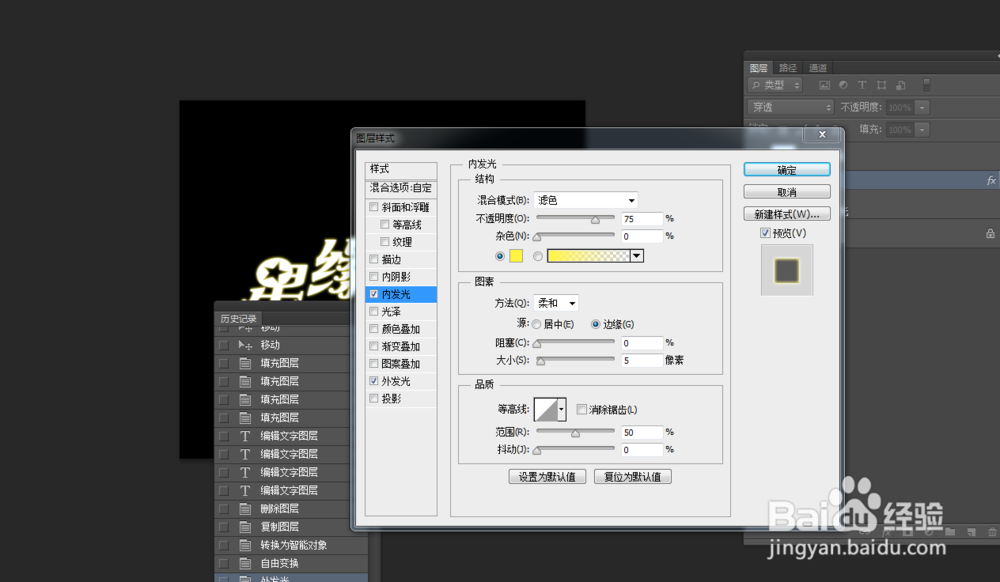Viewport: 1000px width, 582px height.
Task: Switch to the 通道 tab
Action: coord(818,67)
